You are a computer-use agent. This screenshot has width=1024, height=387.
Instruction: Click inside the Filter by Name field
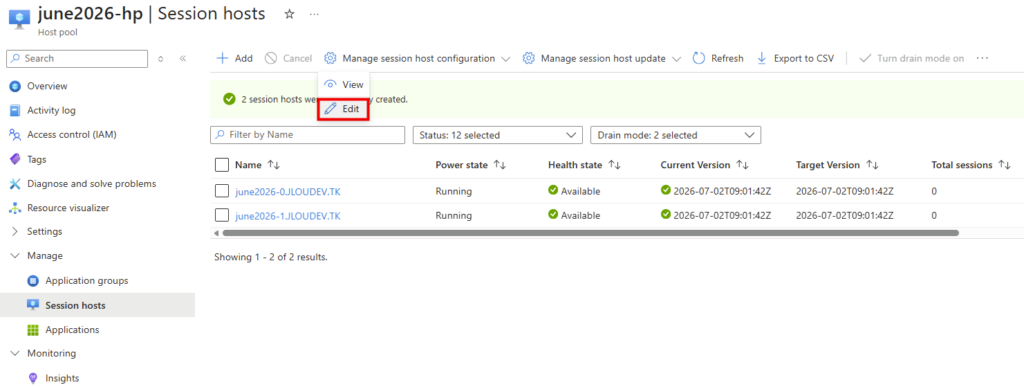click(308, 135)
